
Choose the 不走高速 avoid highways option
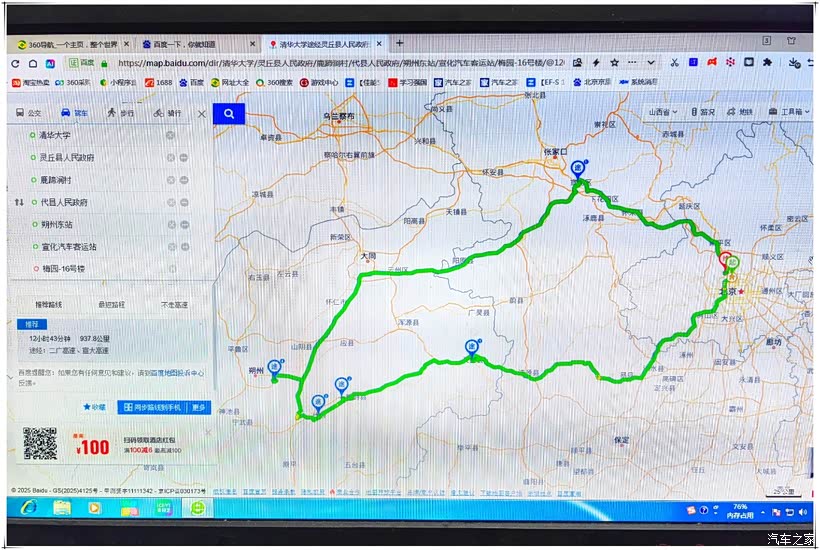click(x=173, y=304)
